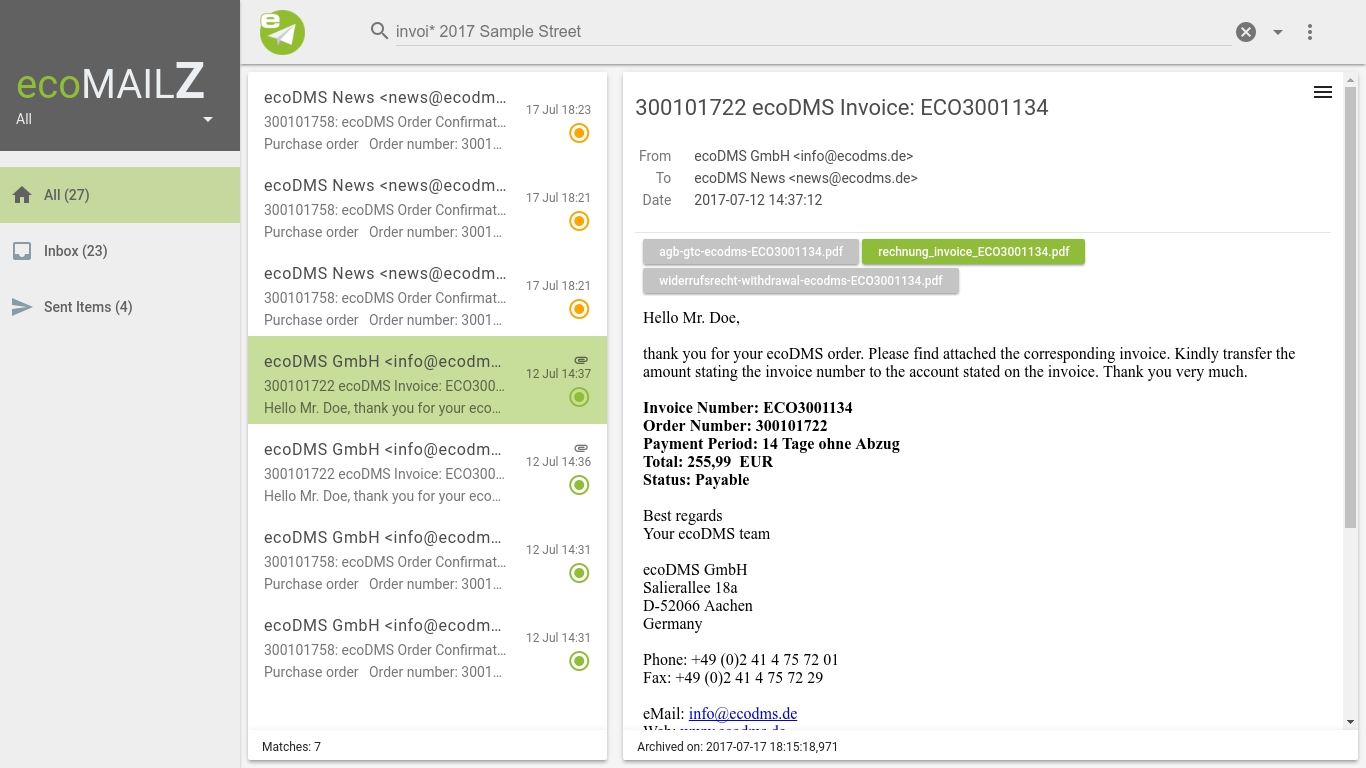Viewport: 1366px width, 768px height.
Task: Open rechnung_invoice_ECO3001134.pdf attachment
Action: point(973,252)
